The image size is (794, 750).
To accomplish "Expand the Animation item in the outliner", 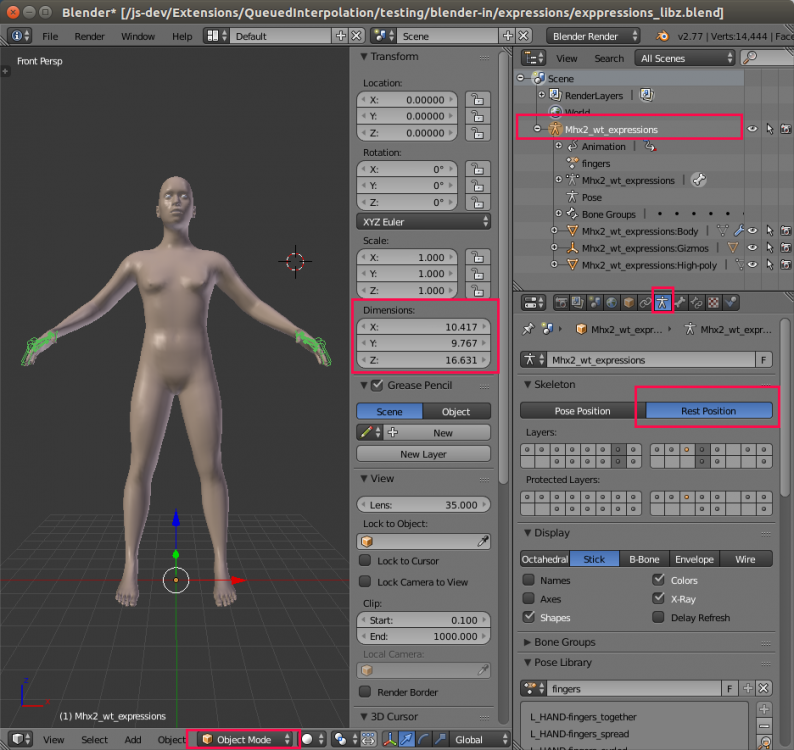I will (x=558, y=146).
